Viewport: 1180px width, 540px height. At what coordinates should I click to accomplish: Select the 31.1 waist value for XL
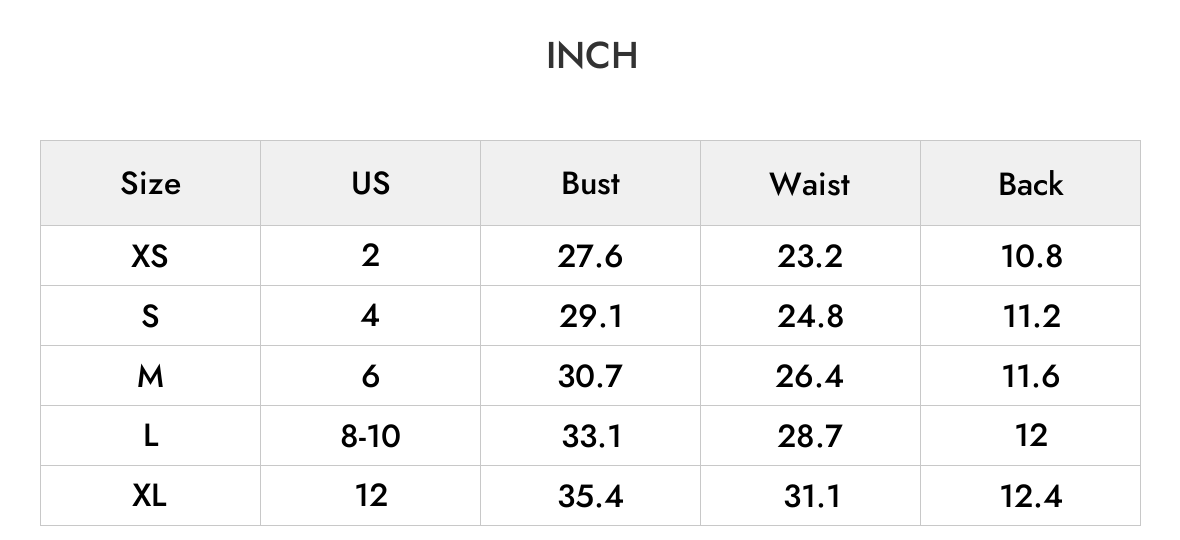[811, 496]
